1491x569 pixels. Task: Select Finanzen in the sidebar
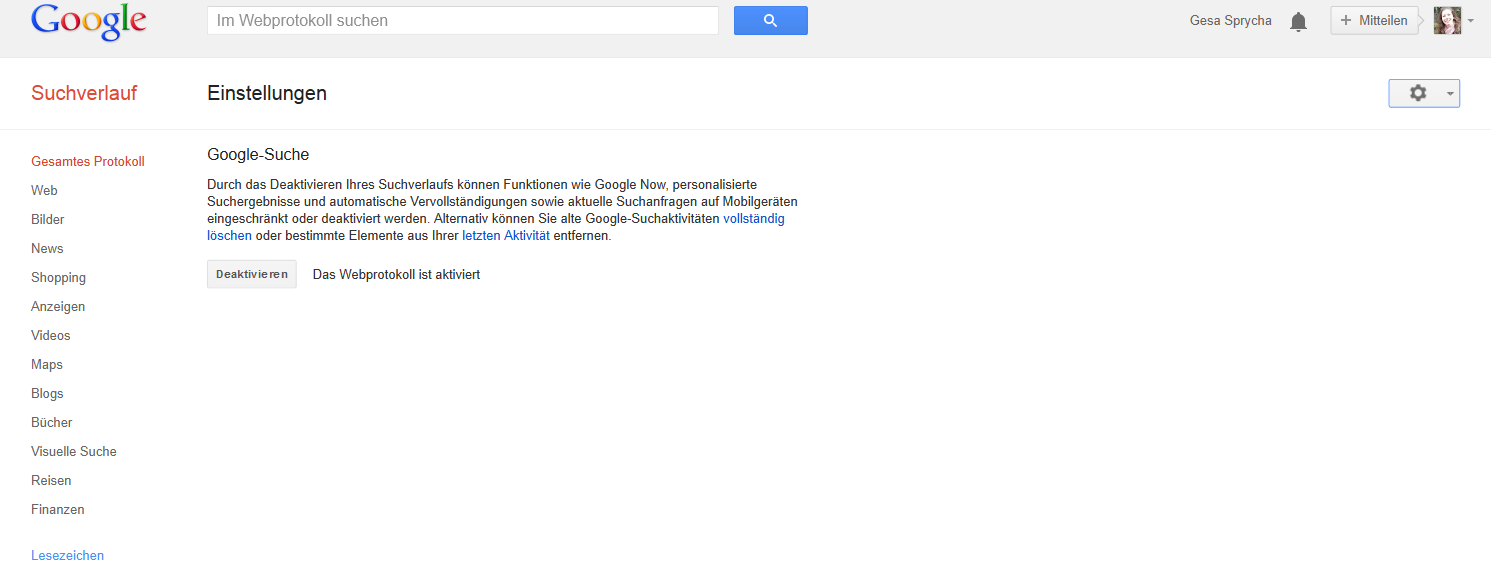[58, 509]
